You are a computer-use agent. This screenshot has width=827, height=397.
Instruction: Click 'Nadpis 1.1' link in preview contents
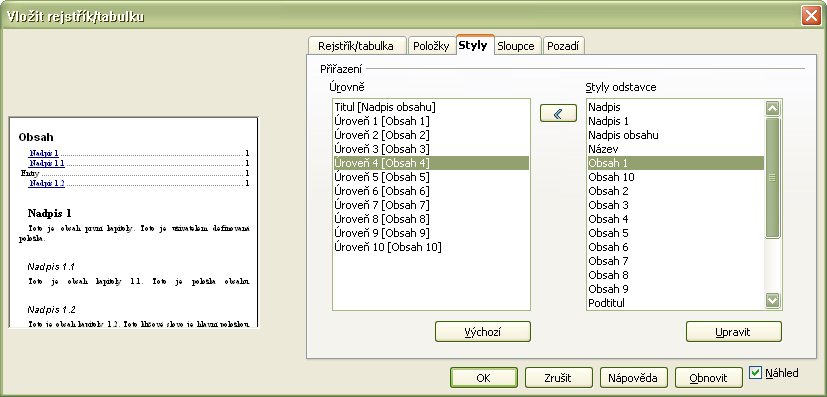coord(47,163)
